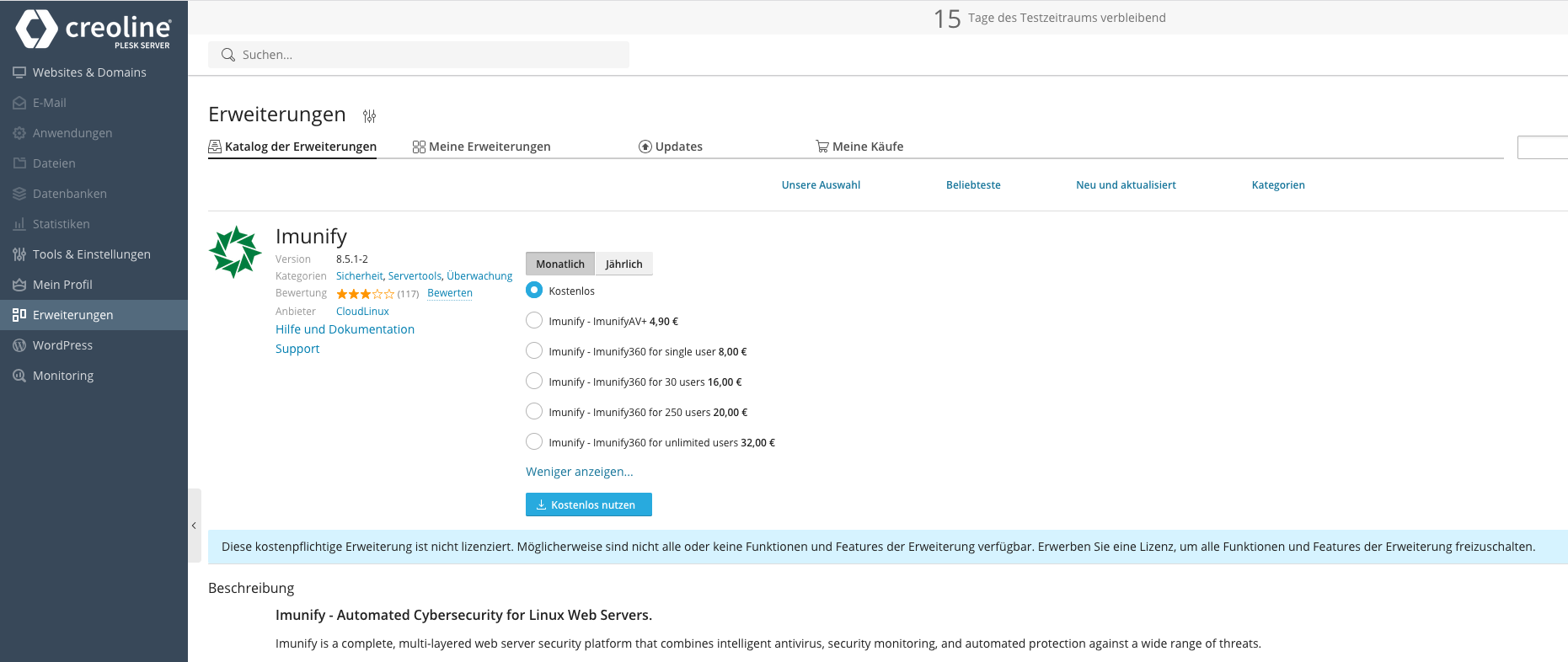Click the catalog search box at right edge

coord(1542,147)
